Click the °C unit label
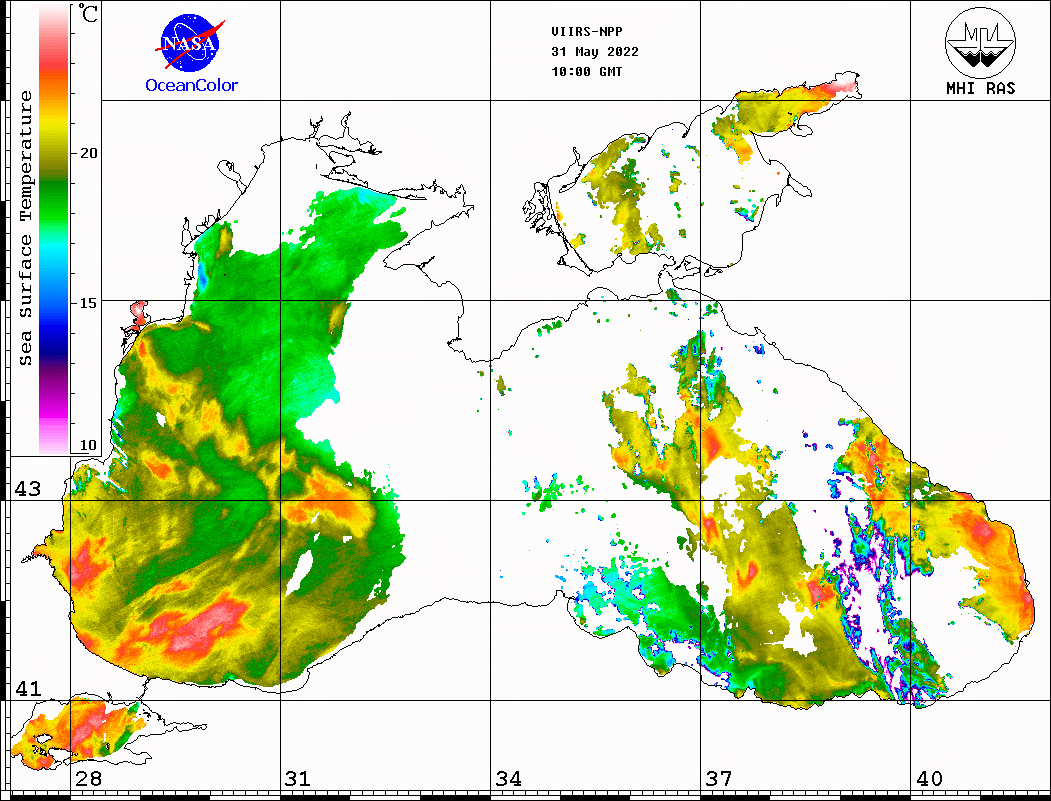 (88, 13)
